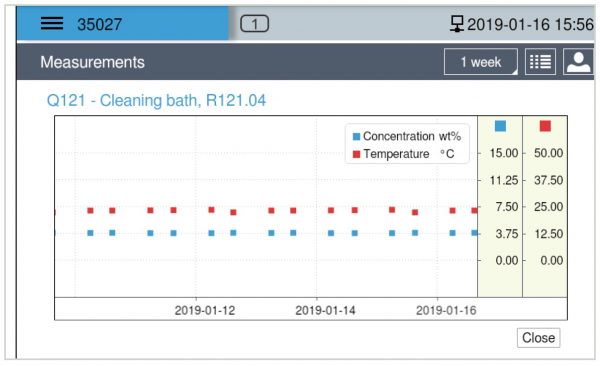Click the 2019-01-16 date axis marker
The height and width of the screenshot is (366, 600).
(446, 310)
